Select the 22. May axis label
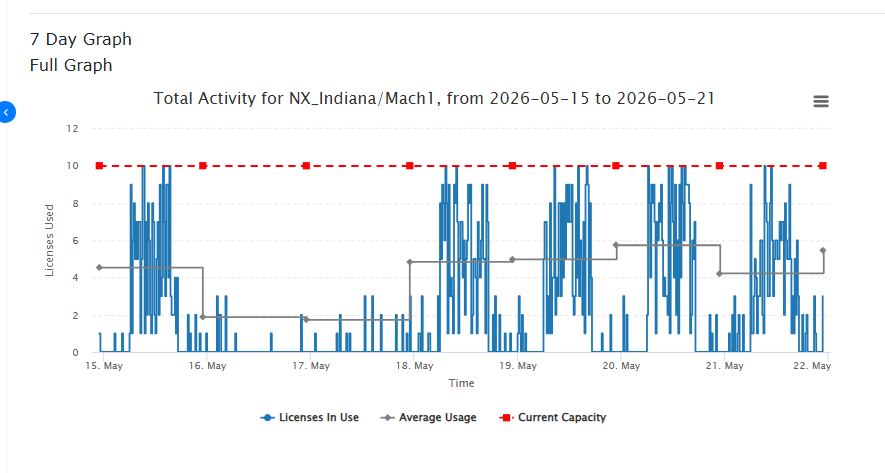 812,366
